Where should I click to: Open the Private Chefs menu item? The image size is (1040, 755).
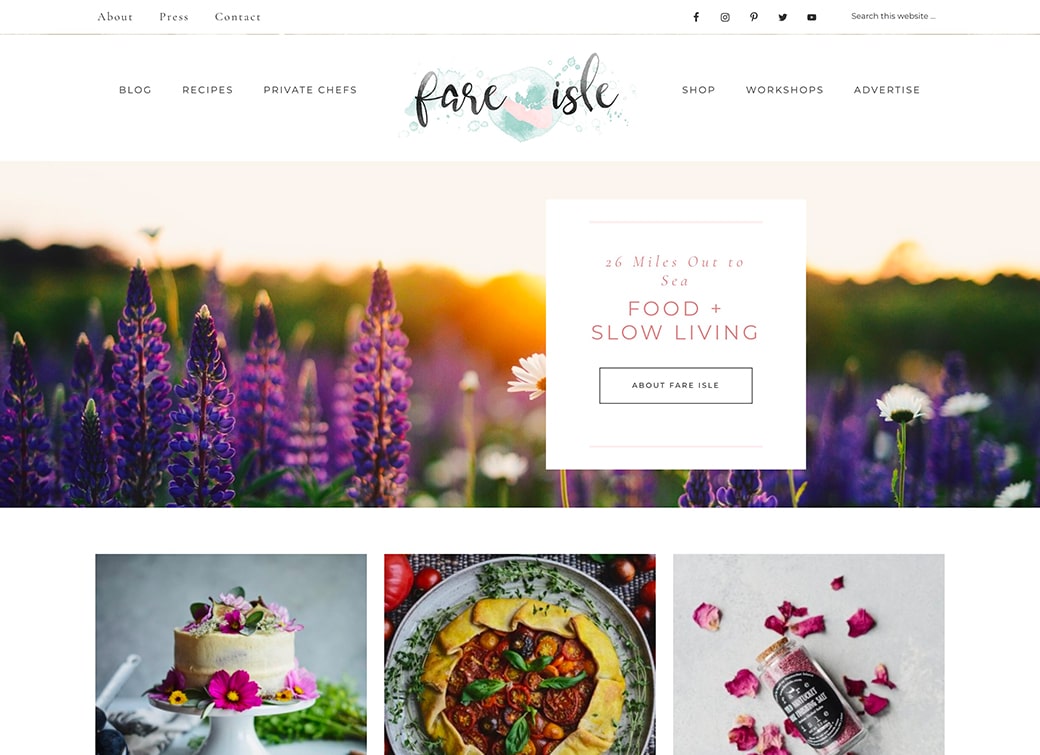310,90
